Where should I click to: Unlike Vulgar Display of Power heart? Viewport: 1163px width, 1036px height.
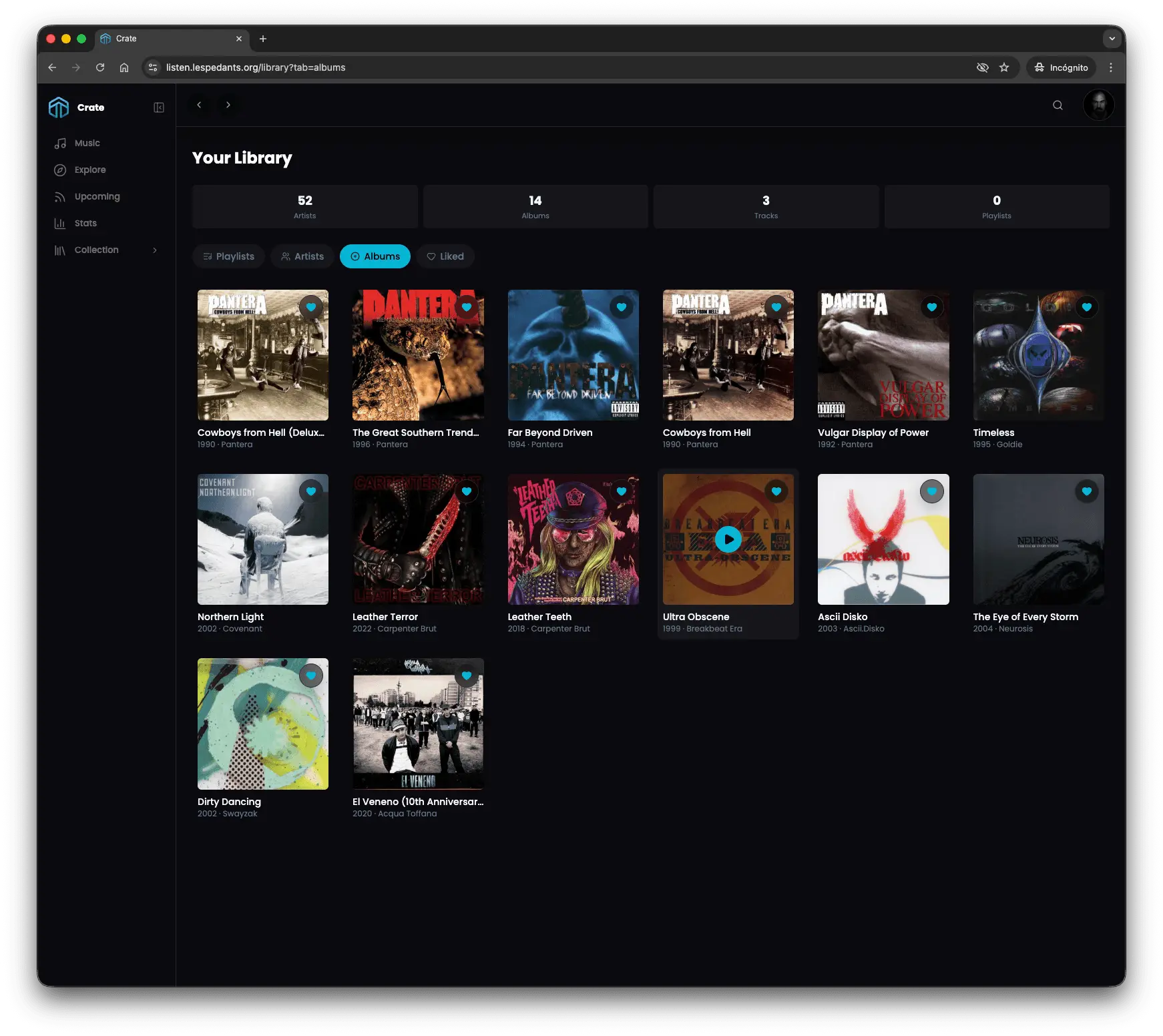click(932, 307)
